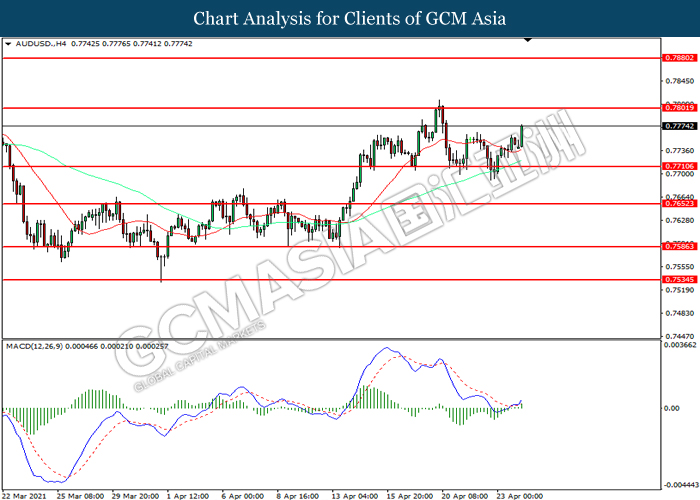
Task: Click the triangle arrow beside AUDUSD symbol
Action: click(x=9, y=45)
